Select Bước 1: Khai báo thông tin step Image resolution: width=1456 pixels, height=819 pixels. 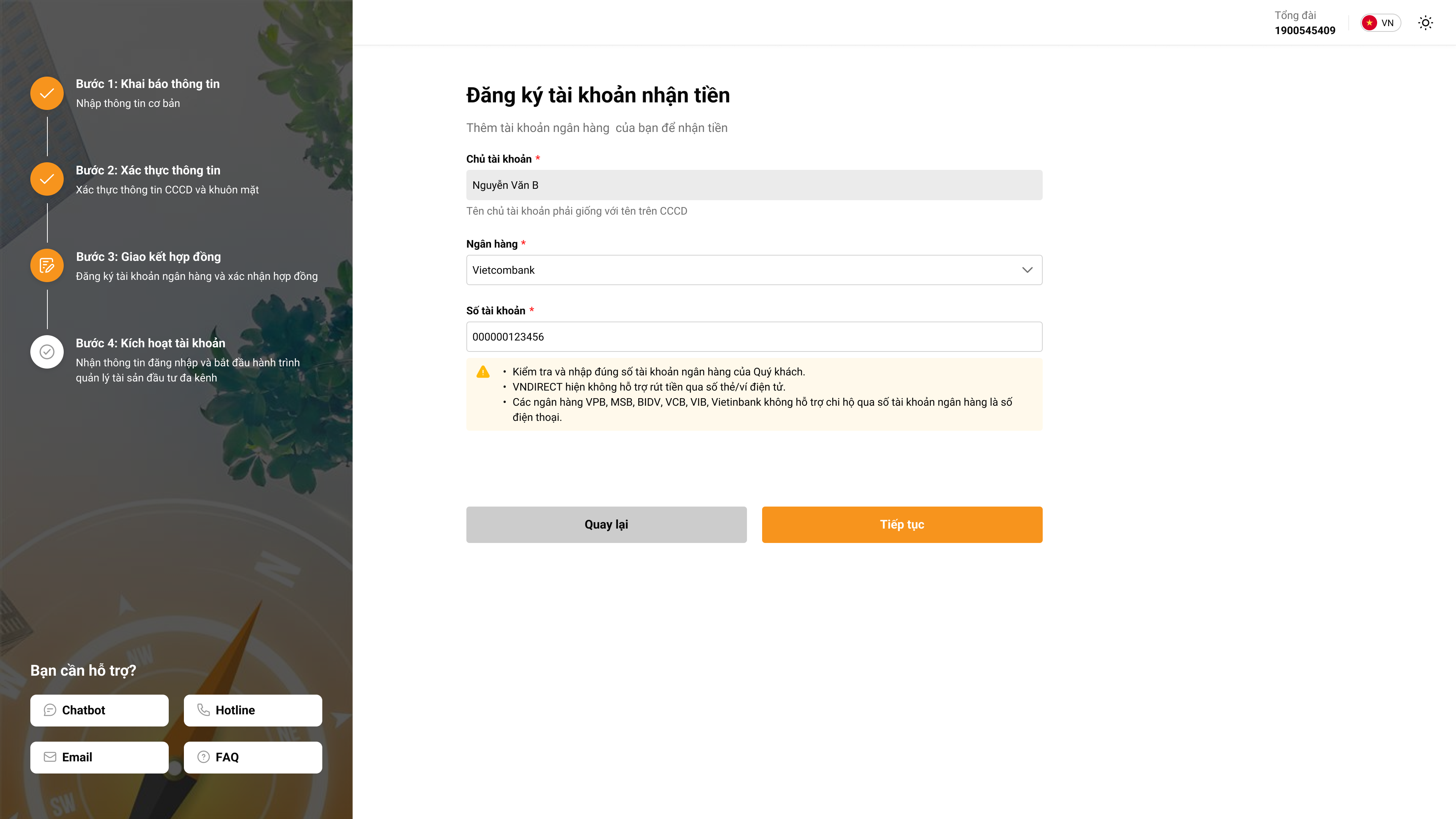[x=147, y=84]
